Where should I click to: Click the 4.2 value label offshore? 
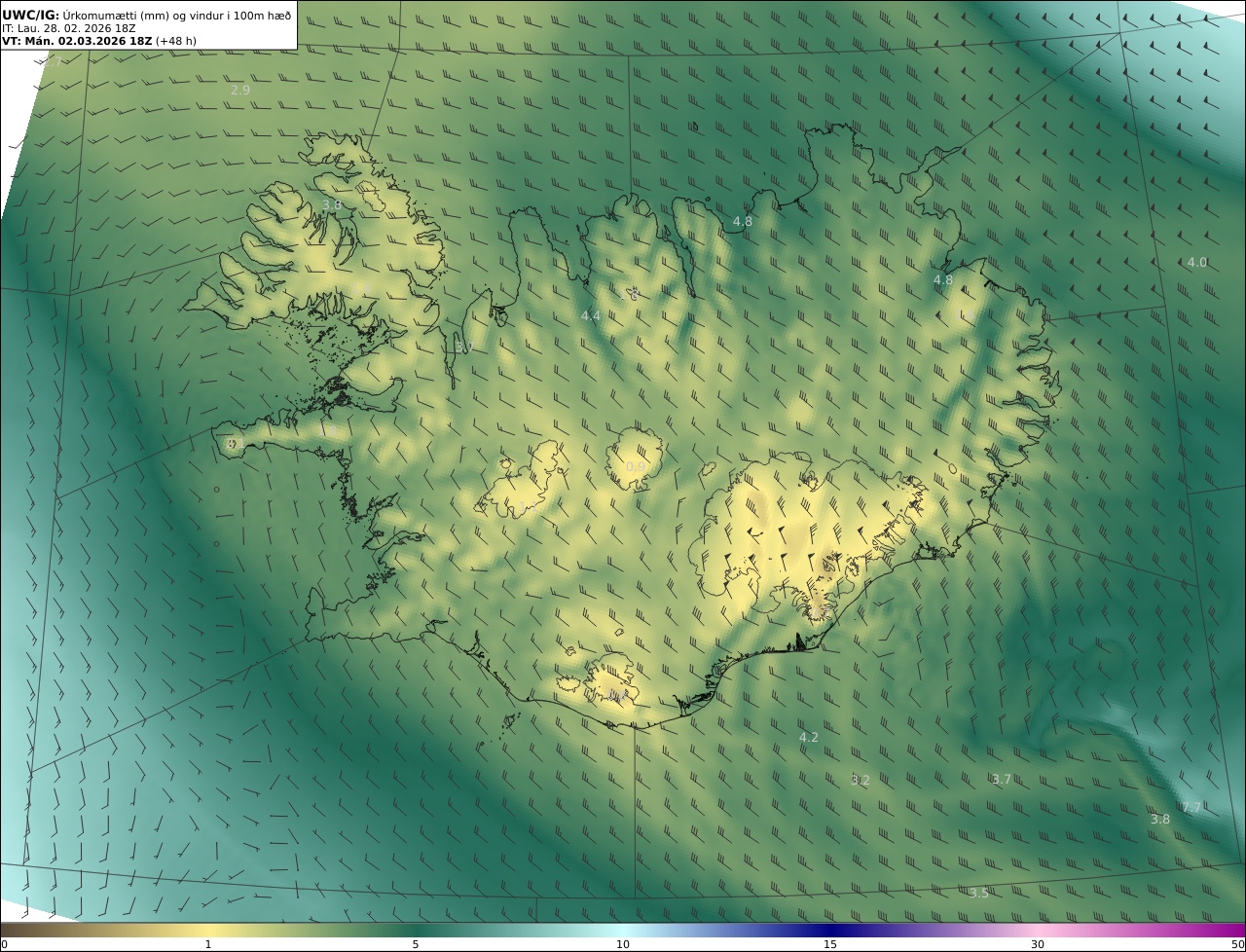809,738
